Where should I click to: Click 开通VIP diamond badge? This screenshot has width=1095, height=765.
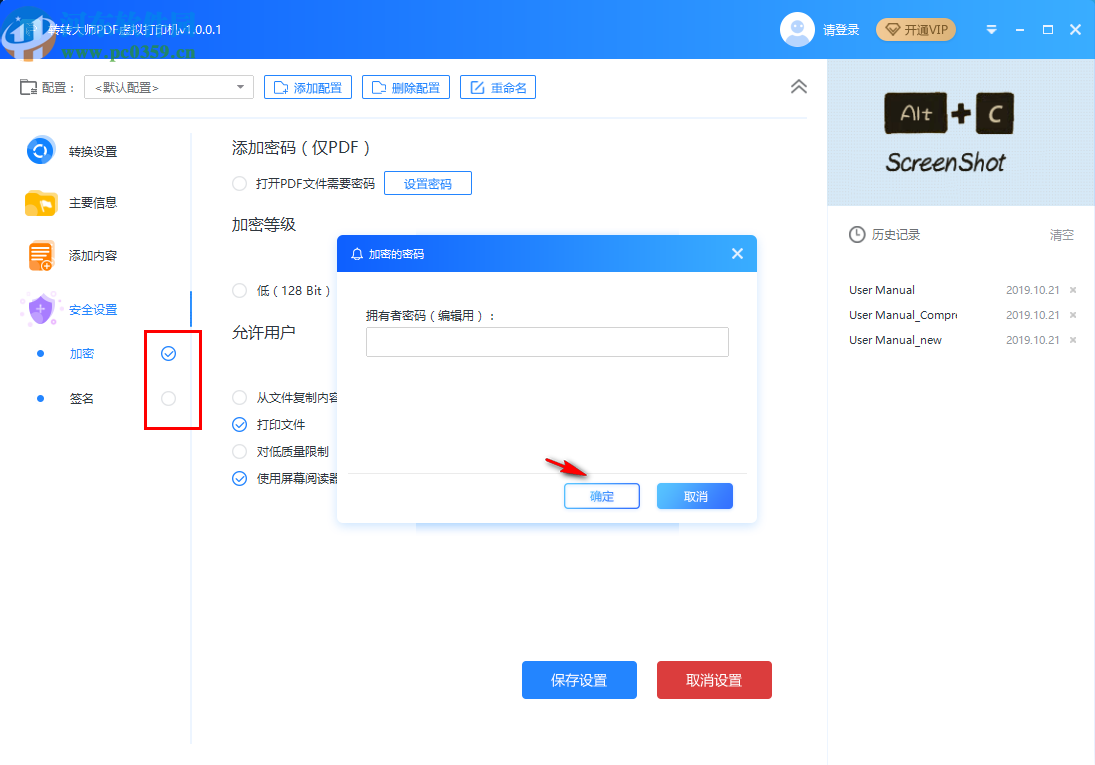tap(916, 30)
